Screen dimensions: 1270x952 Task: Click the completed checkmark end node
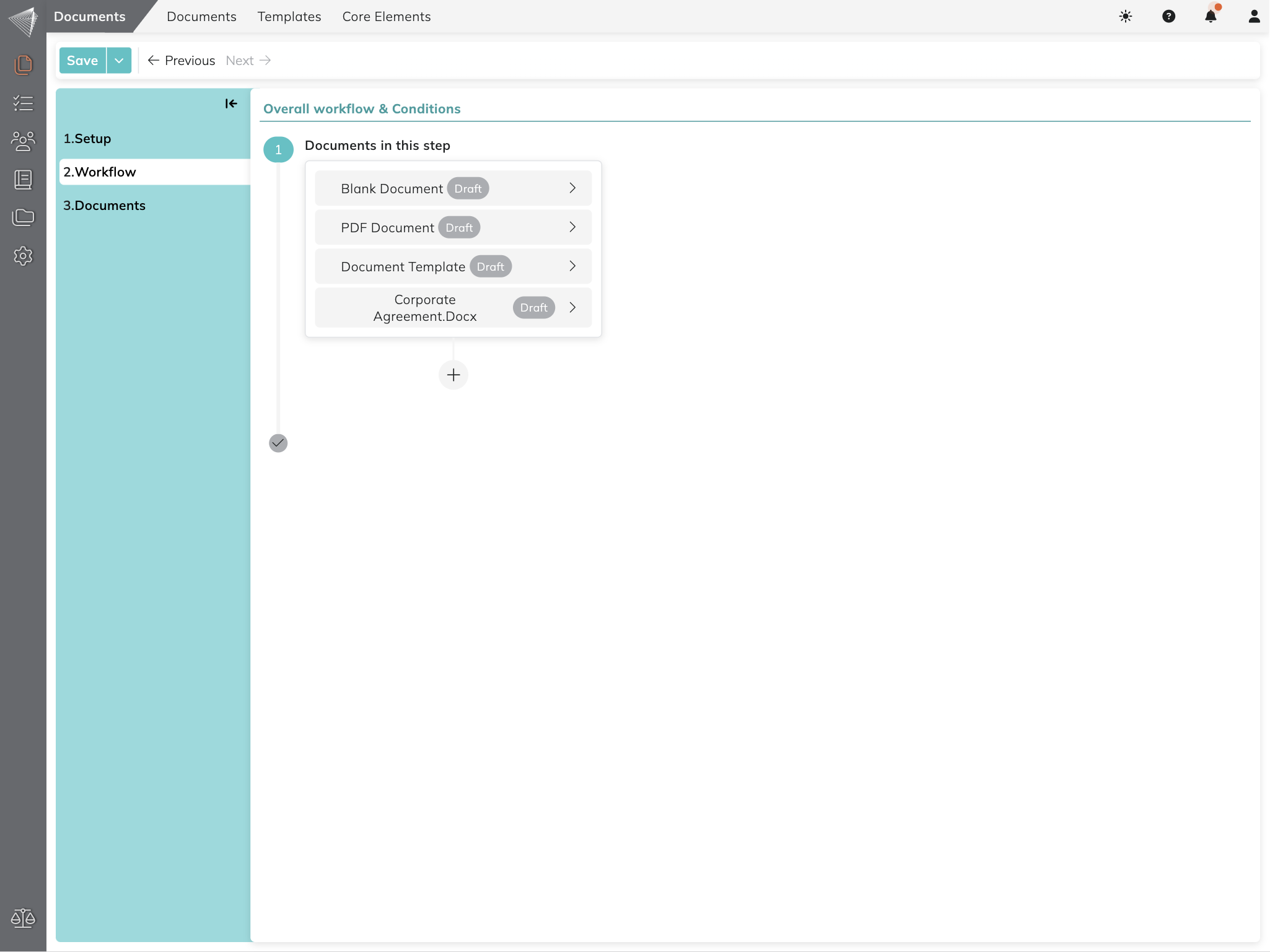pos(278,443)
